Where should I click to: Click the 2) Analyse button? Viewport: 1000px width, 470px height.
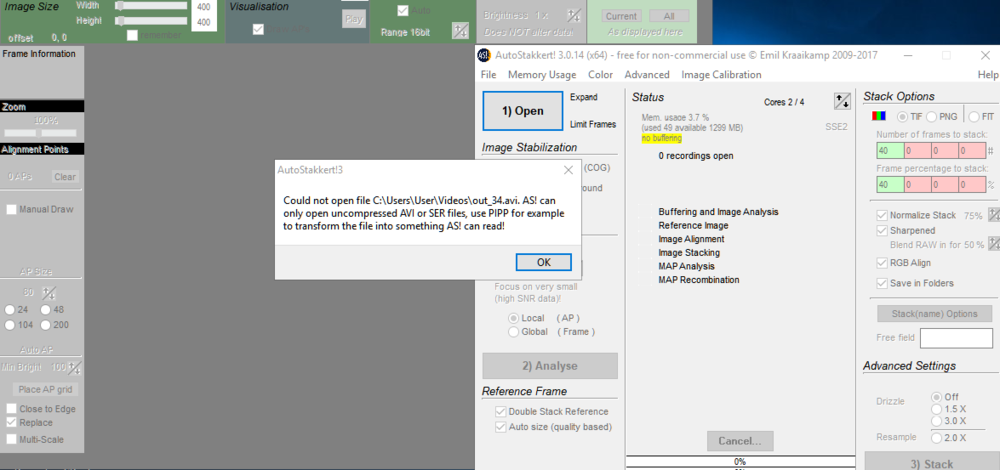tap(550, 366)
